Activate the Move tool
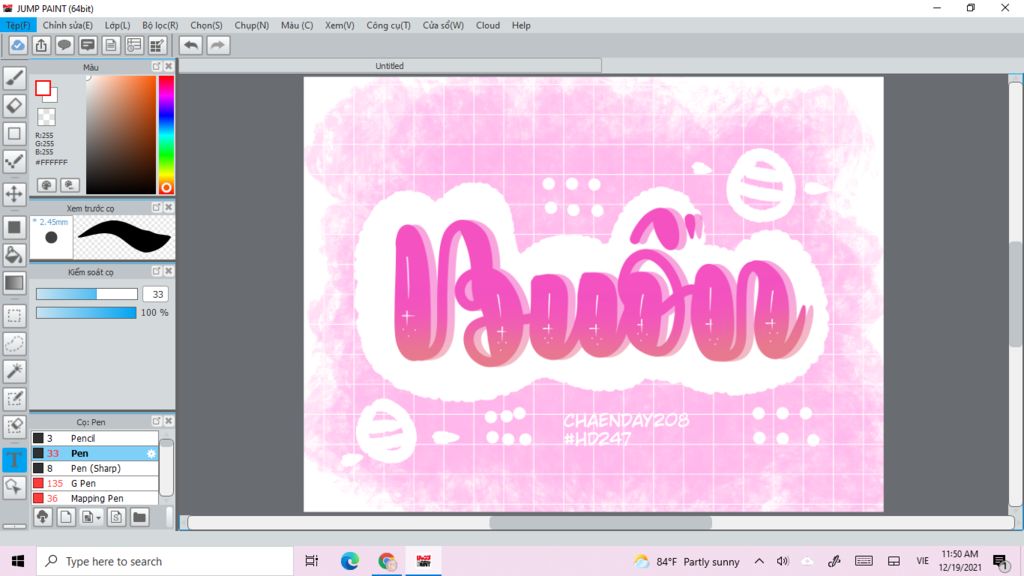This screenshot has width=1024, height=576. click(14, 194)
